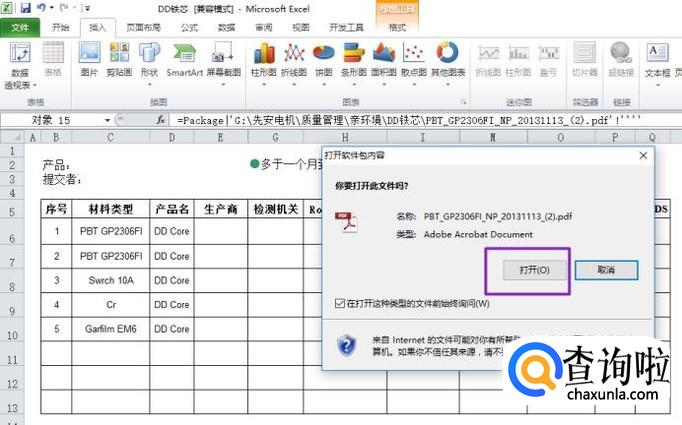Viewport: 682px width, 425px height.
Task: Insert a Slicer
Action: [x=585, y=60]
